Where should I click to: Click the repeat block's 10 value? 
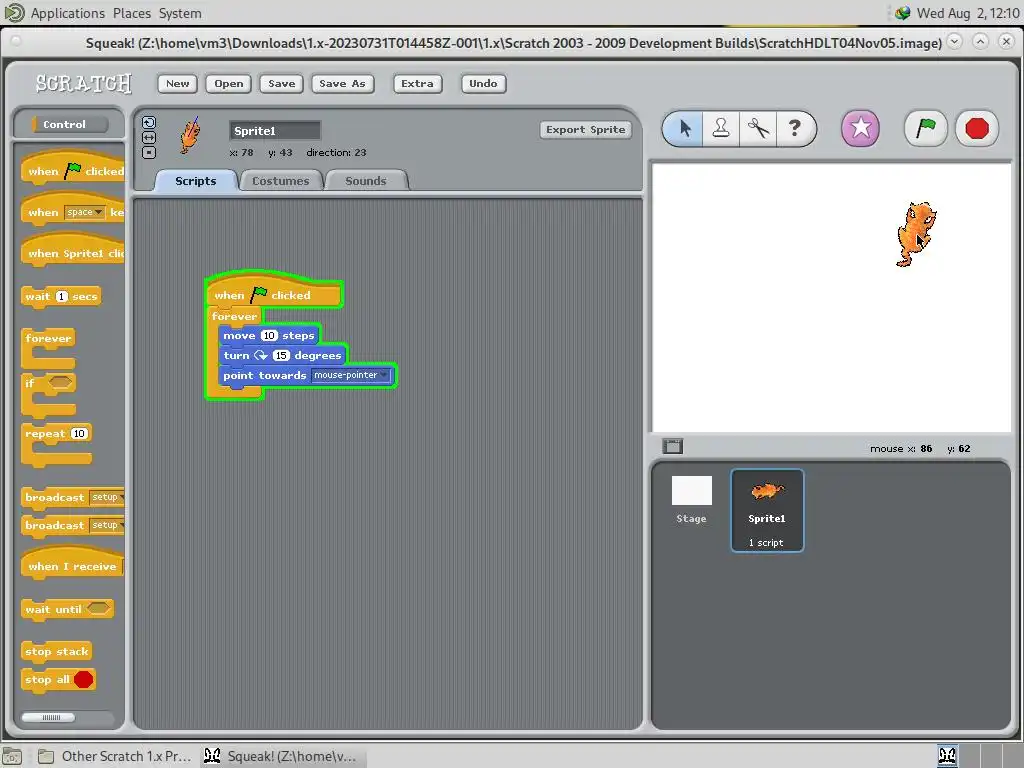point(79,434)
